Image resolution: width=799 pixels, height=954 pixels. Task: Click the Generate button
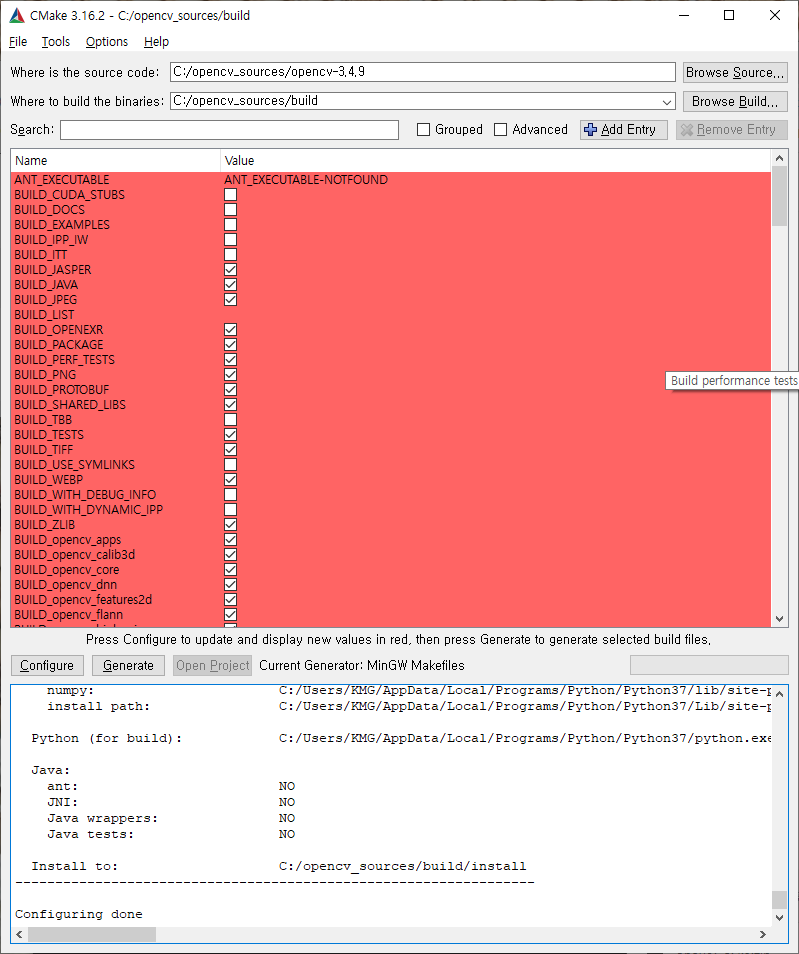[x=128, y=666]
